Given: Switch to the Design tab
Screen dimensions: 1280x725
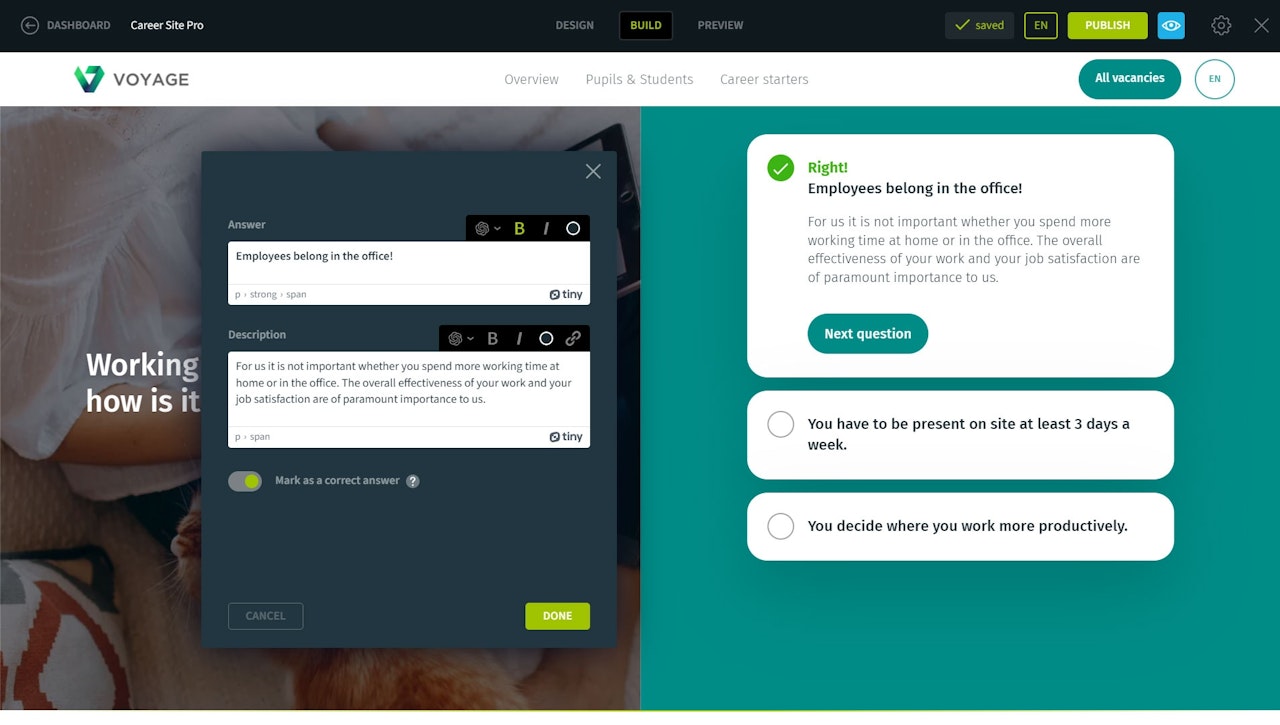Looking at the screenshot, I should pos(574,26).
